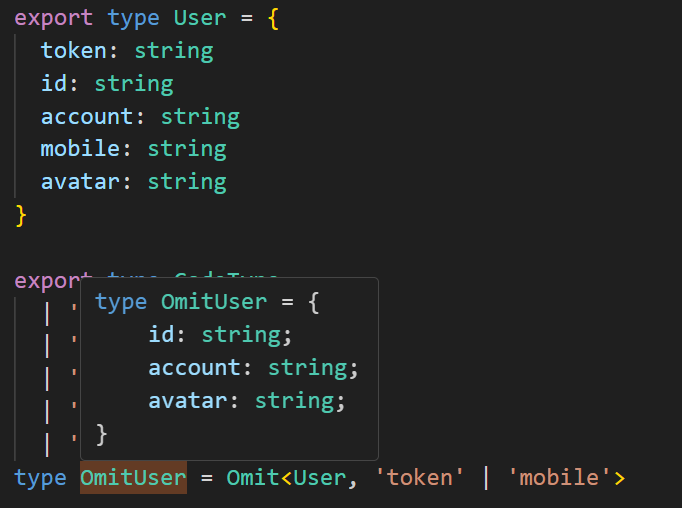
Task: Click the Omit utility type name
Action: point(252,478)
